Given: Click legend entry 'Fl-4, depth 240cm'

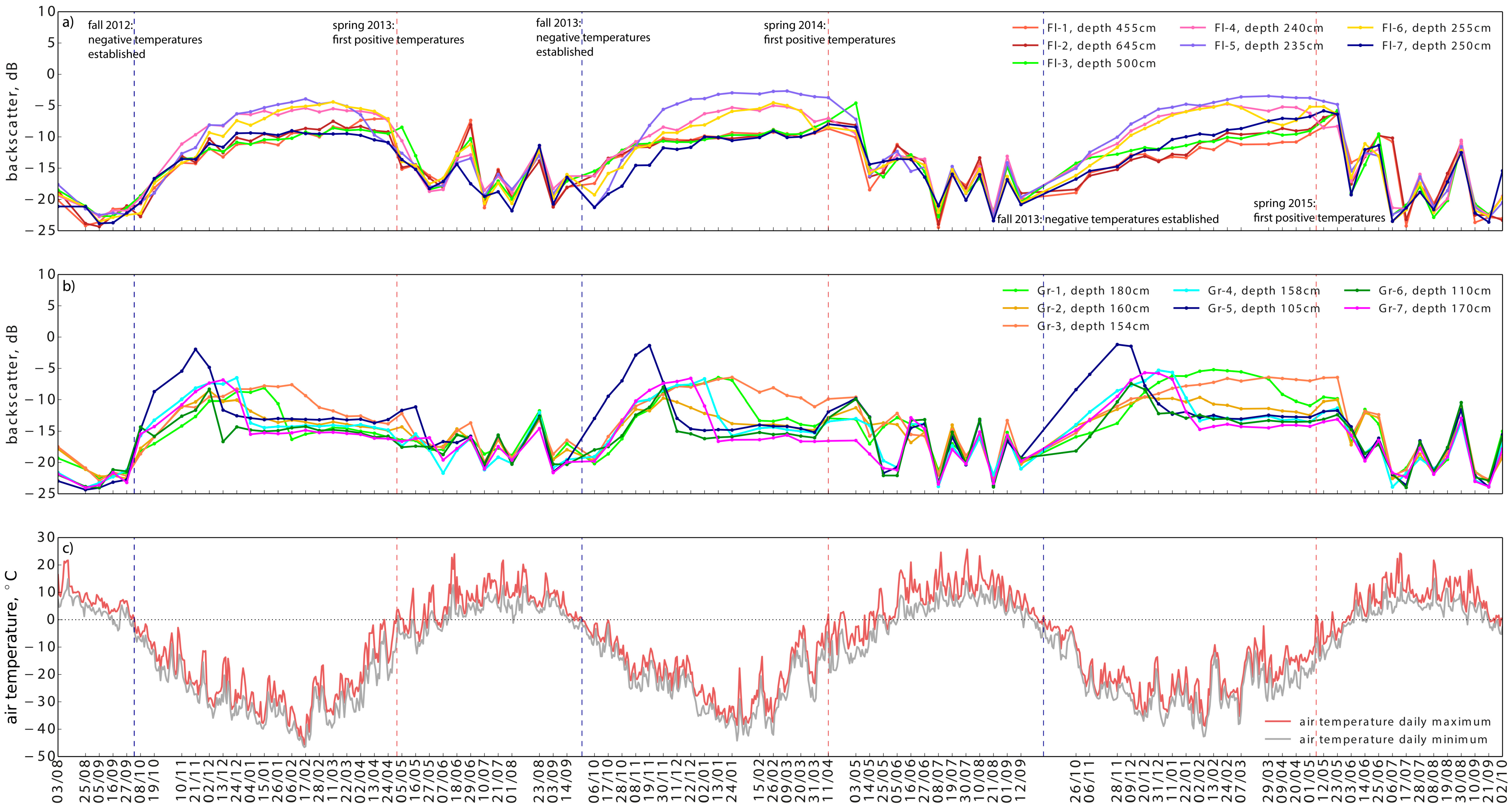Looking at the screenshot, I should click(x=1252, y=28).
